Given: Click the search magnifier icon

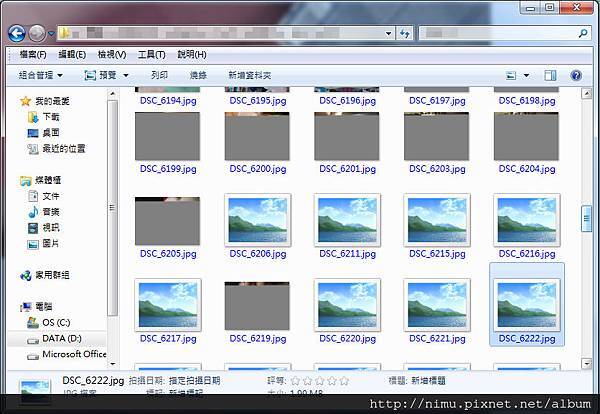Looking at the screenshot, I should tap(583, 34).
